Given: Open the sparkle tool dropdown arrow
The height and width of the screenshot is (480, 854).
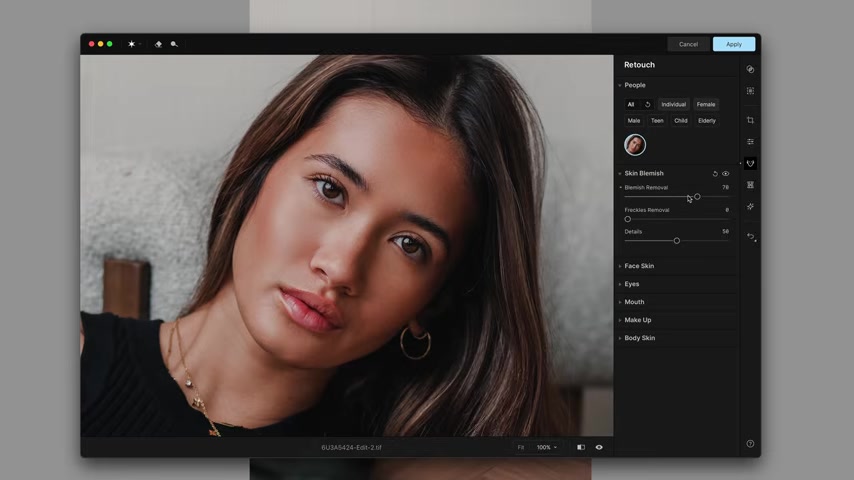Looking at the screenshot, I should [x=140, y=44].
